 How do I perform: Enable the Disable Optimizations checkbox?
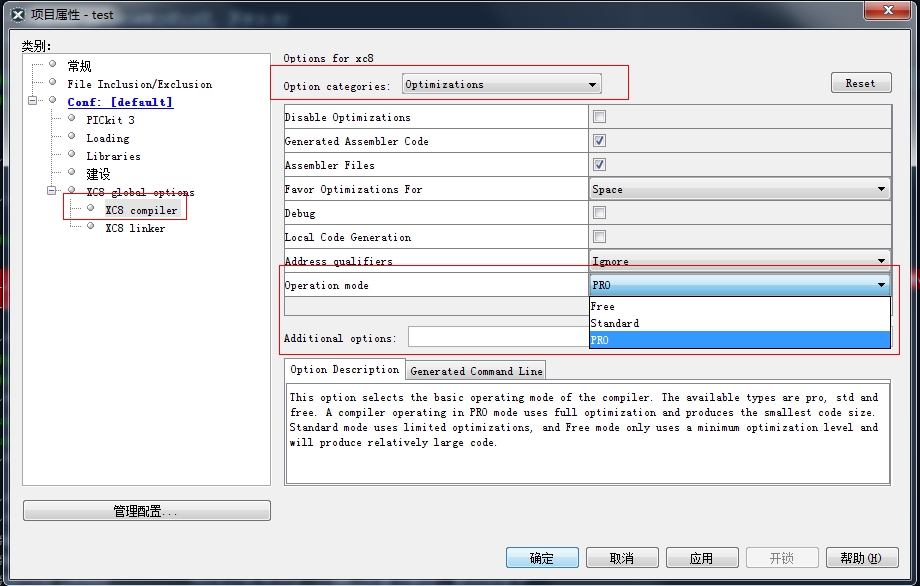tap(599, 117)
